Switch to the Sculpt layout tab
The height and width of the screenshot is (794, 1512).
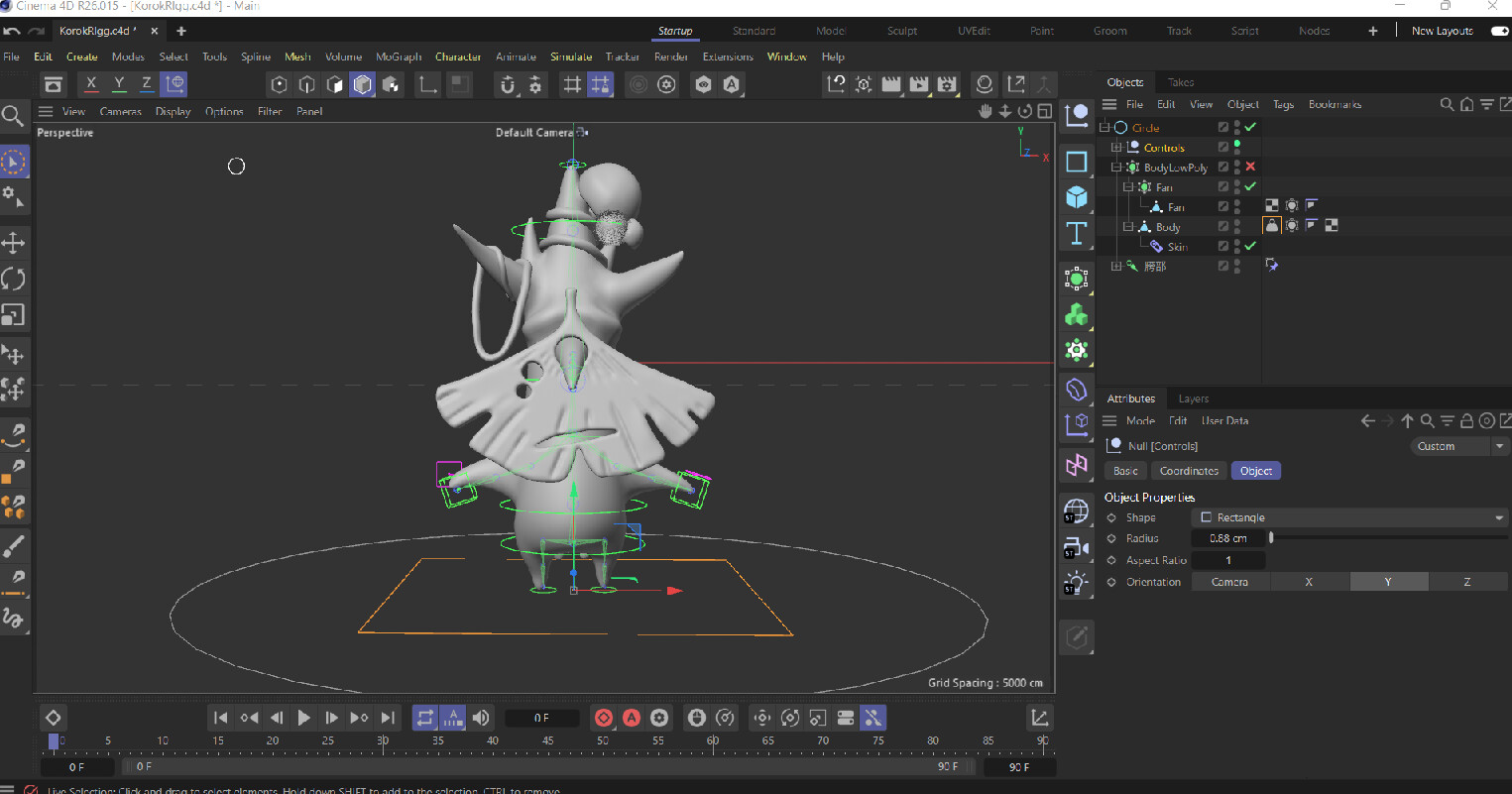(902, 31)
